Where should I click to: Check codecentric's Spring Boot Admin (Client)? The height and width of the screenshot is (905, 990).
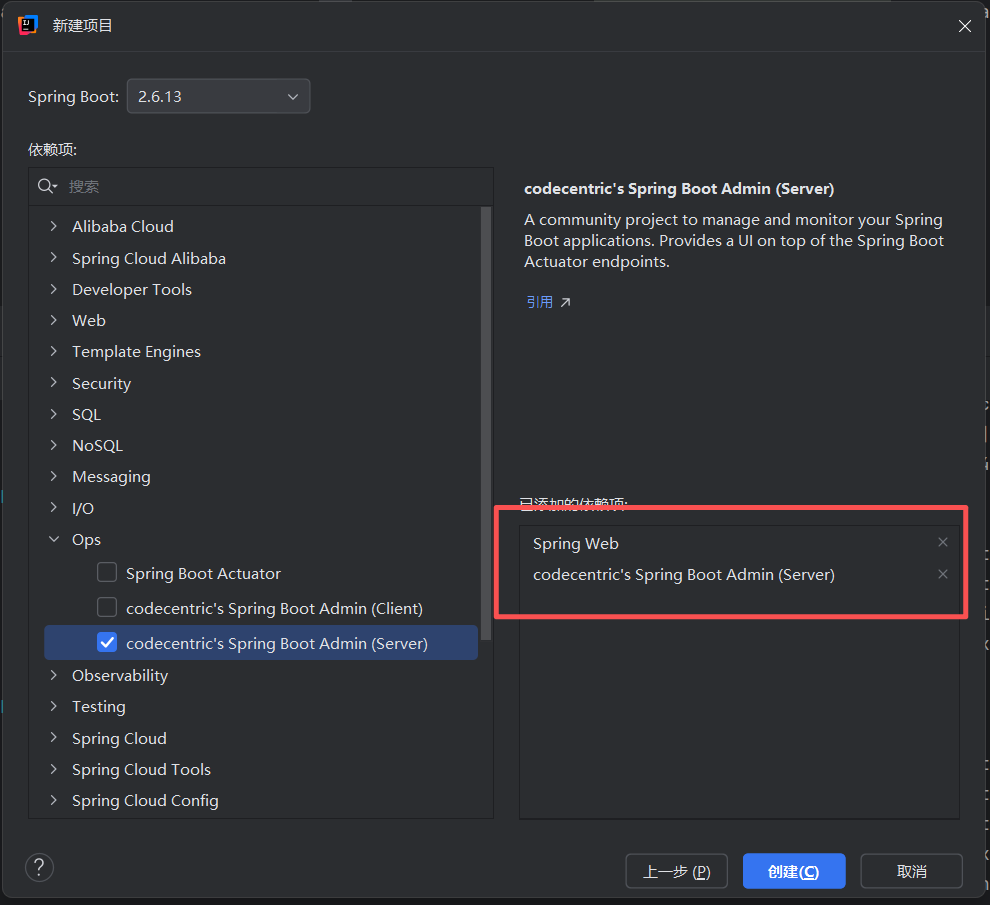107,607
